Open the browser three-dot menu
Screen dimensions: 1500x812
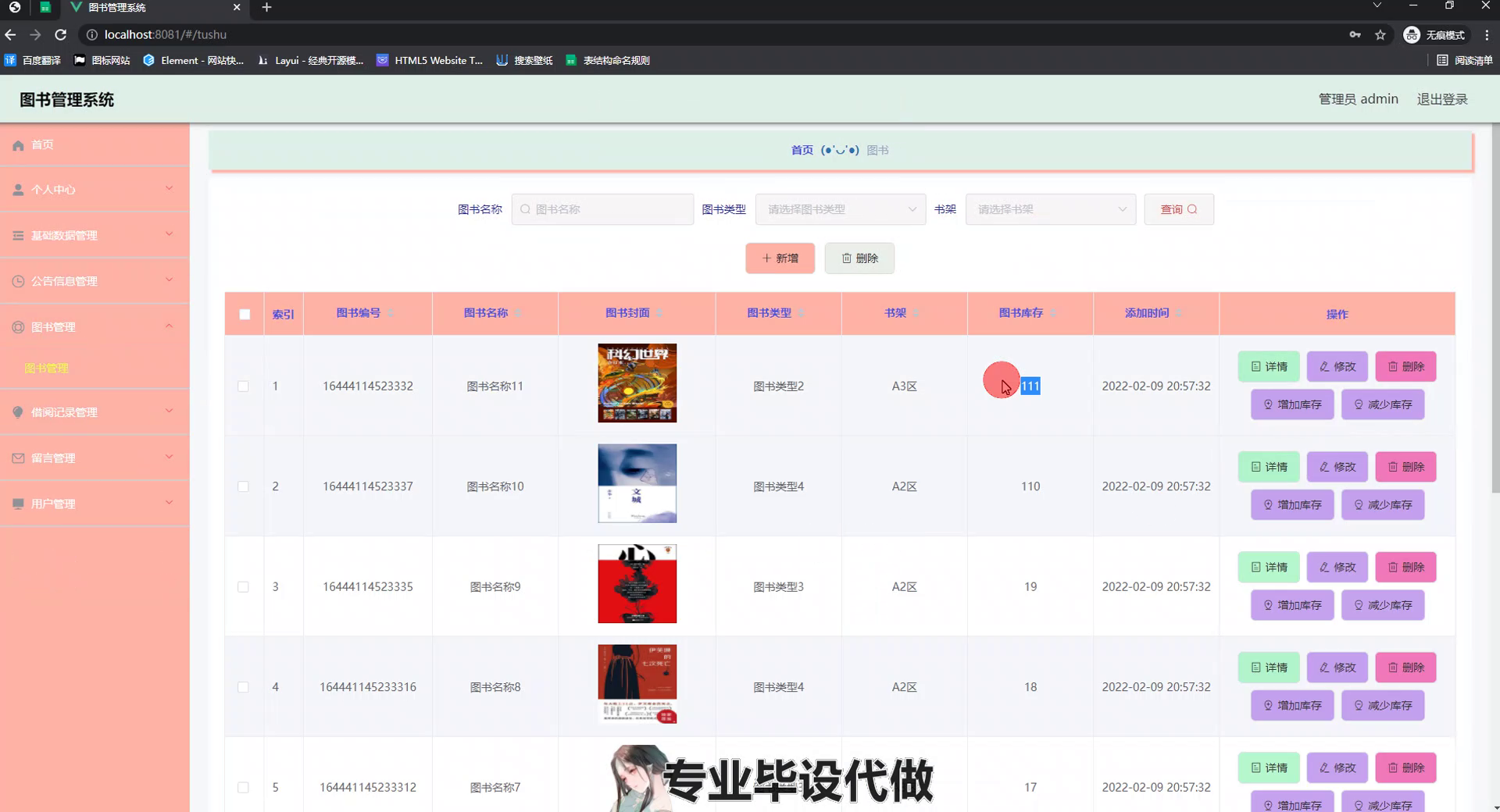click(x=1487, y=34)
